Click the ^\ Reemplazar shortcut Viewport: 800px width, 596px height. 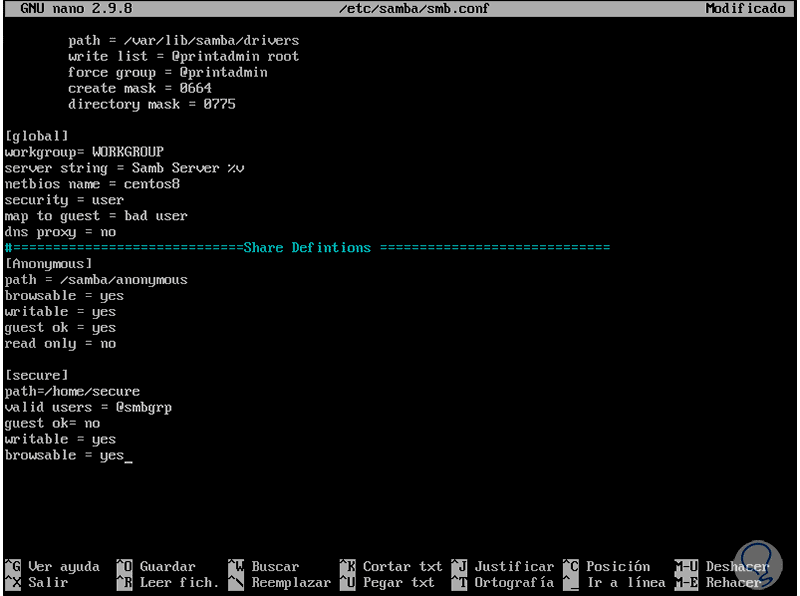pos(280,582)
